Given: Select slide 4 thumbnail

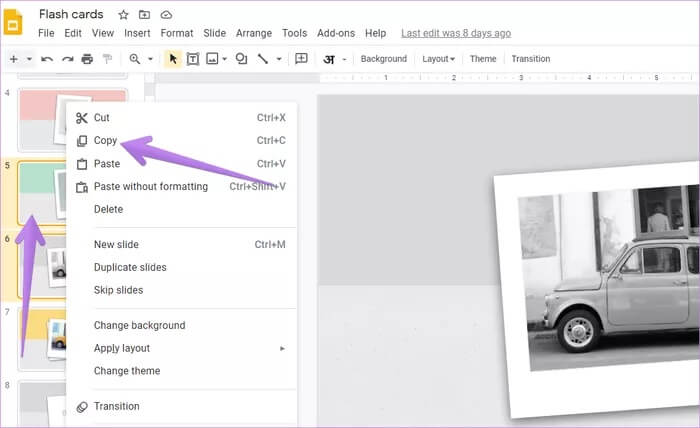Looking at the screenshot, I should click(x=41, y=121).
